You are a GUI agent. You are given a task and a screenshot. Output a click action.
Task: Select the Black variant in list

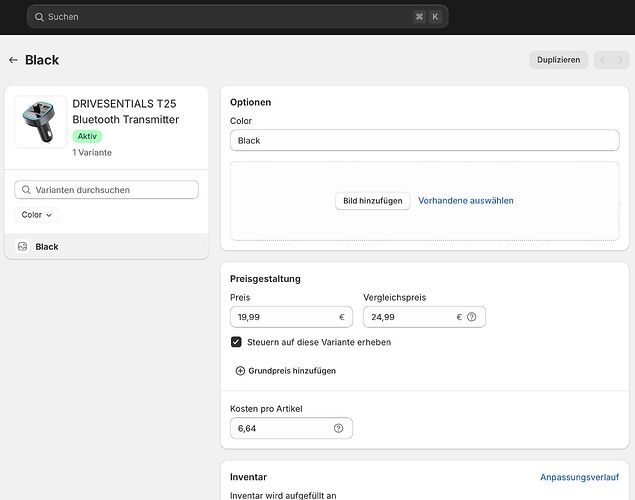point(47,246)
